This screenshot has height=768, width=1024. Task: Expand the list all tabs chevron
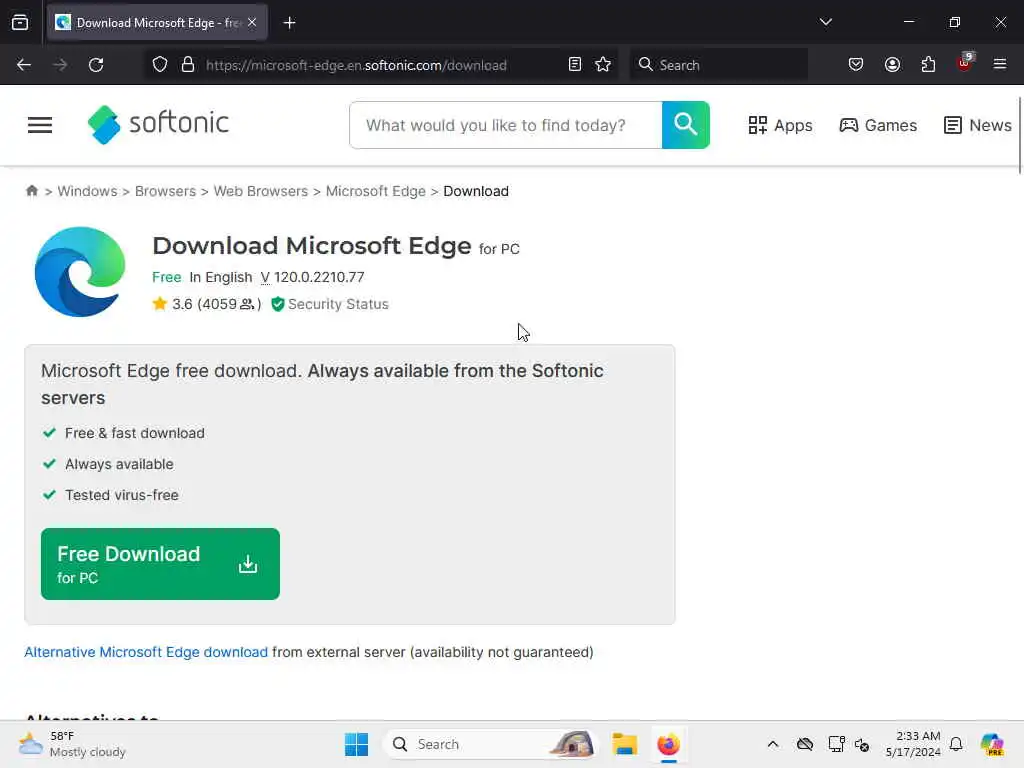point(825,22)
